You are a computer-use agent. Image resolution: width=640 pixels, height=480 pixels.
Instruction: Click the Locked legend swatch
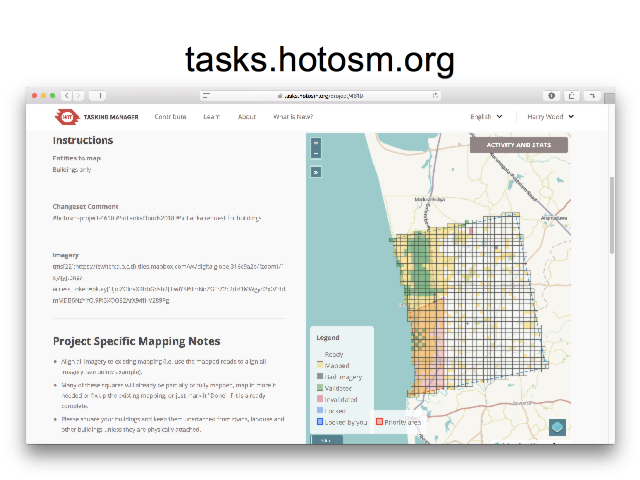click(320, 410)
